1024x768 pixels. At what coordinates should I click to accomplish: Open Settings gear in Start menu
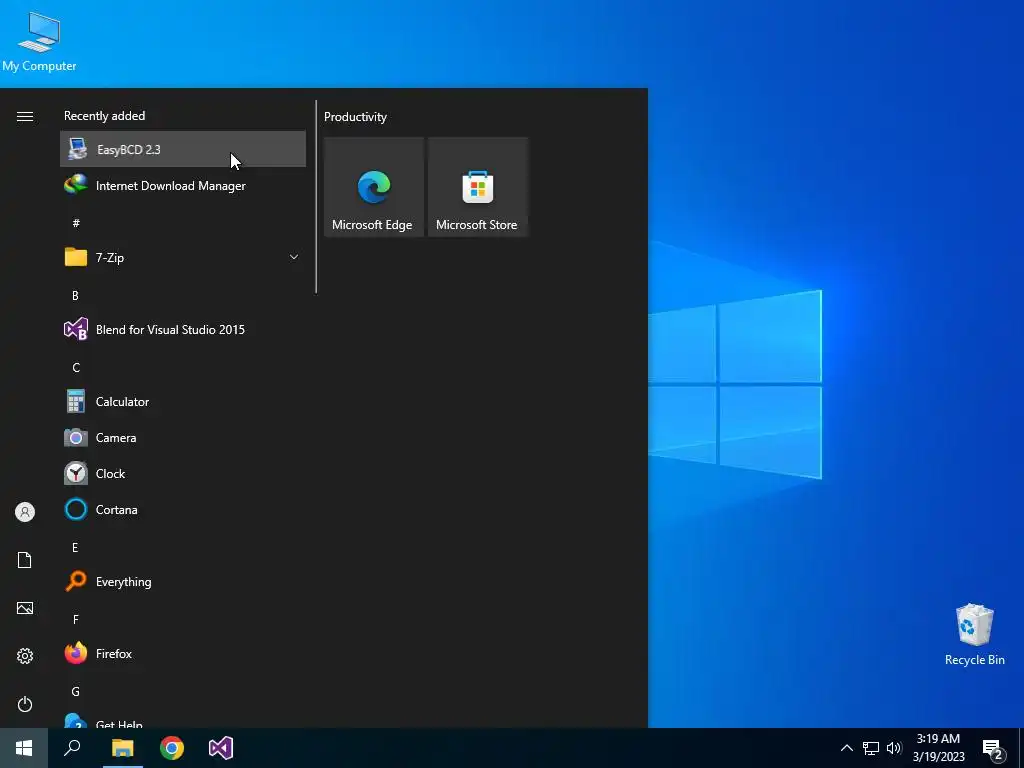point(25,656)
